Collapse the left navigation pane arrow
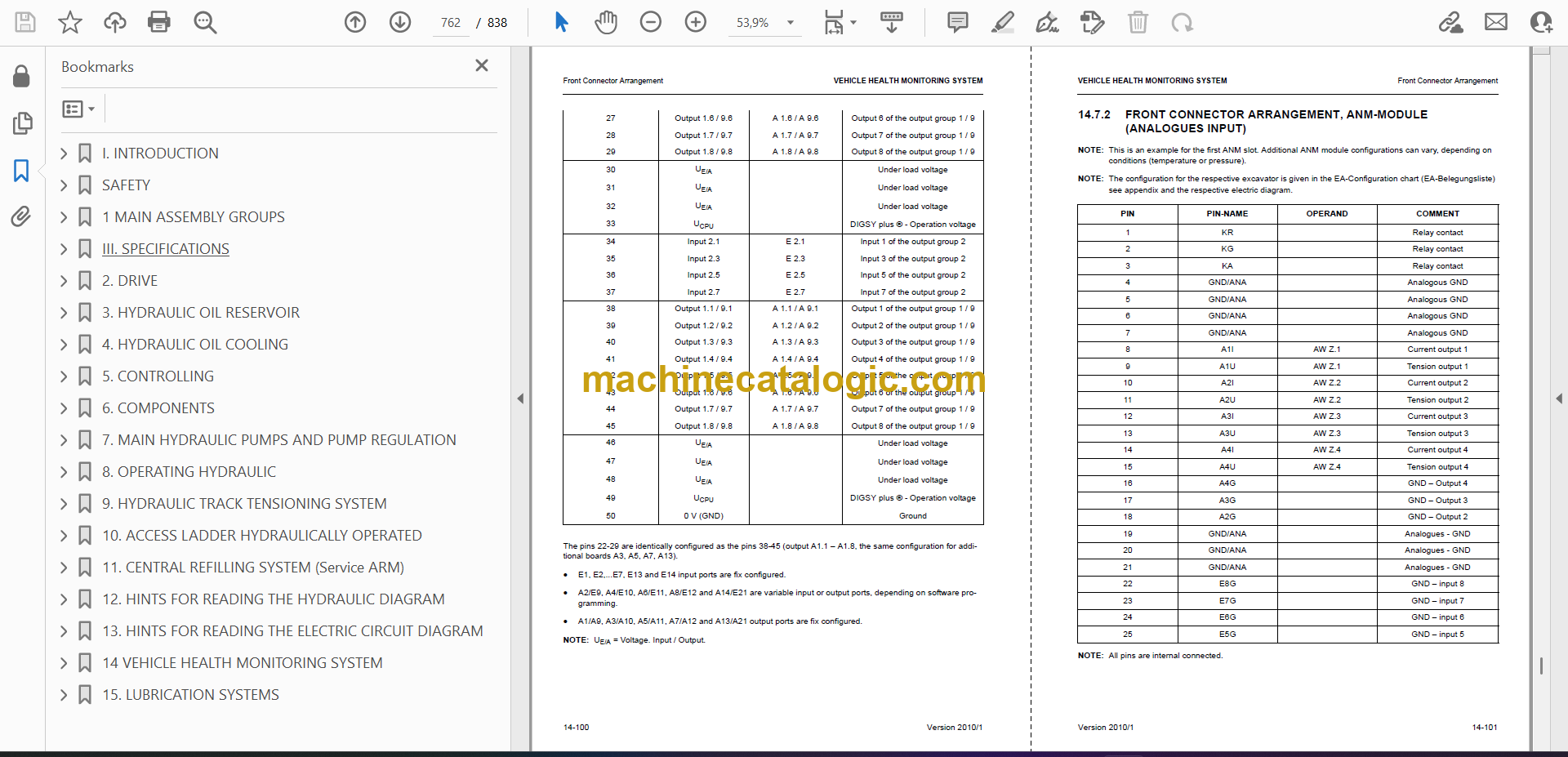Image resolution: width=1568 pixels, height=757 pixels. 520,399
